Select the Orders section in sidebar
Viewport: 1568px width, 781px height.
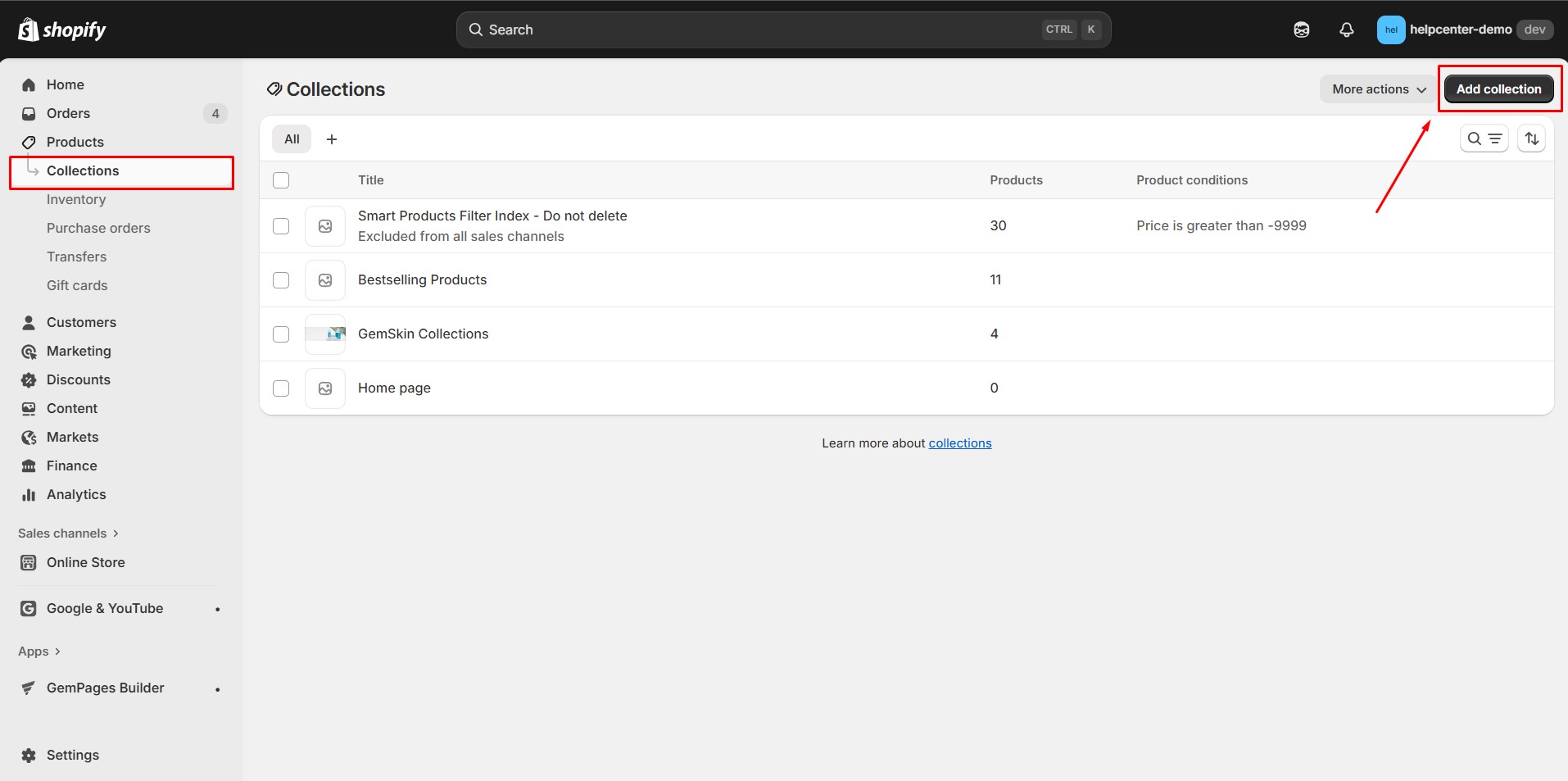point(68,113)
